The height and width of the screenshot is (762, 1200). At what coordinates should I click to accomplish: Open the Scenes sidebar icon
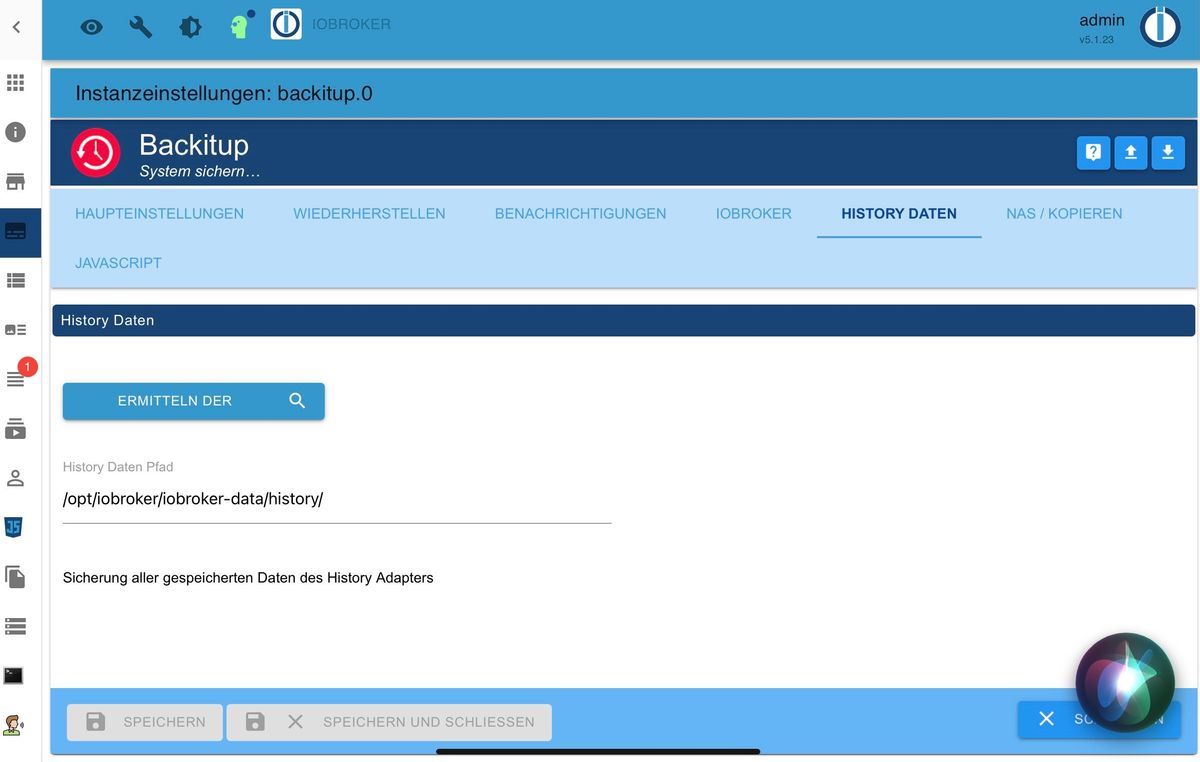16,428
